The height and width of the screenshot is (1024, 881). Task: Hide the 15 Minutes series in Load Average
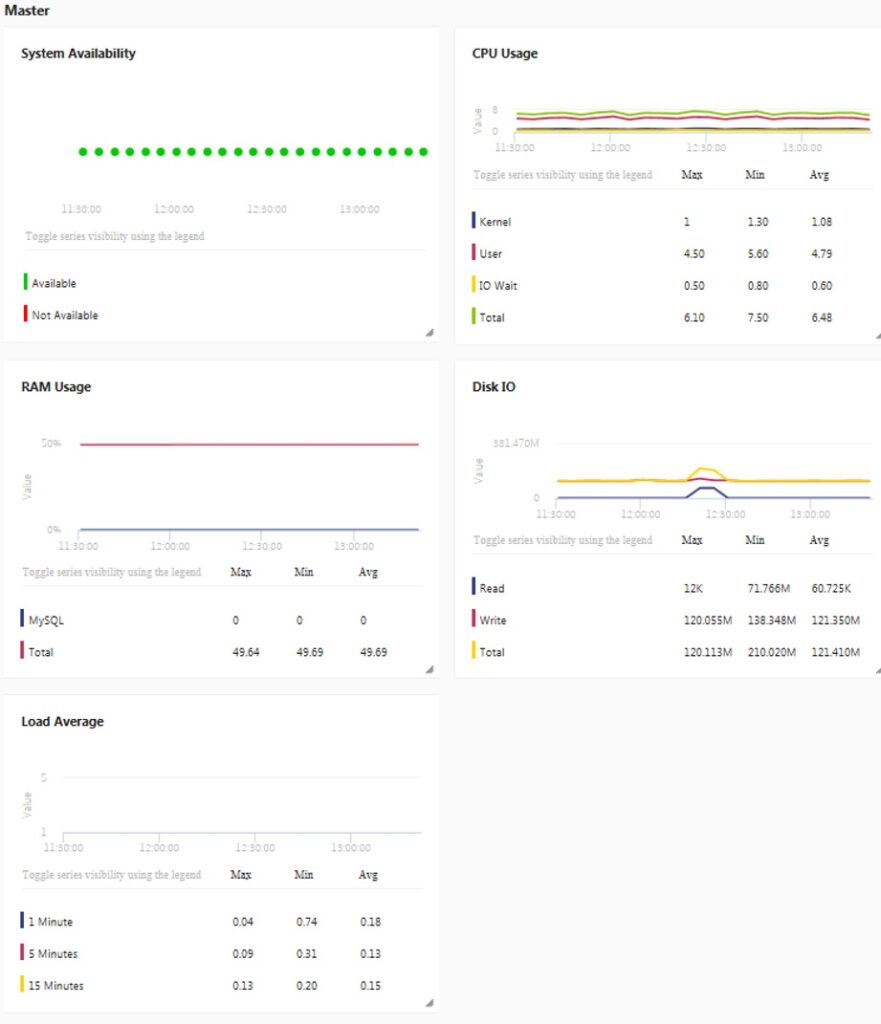(55, 985)
